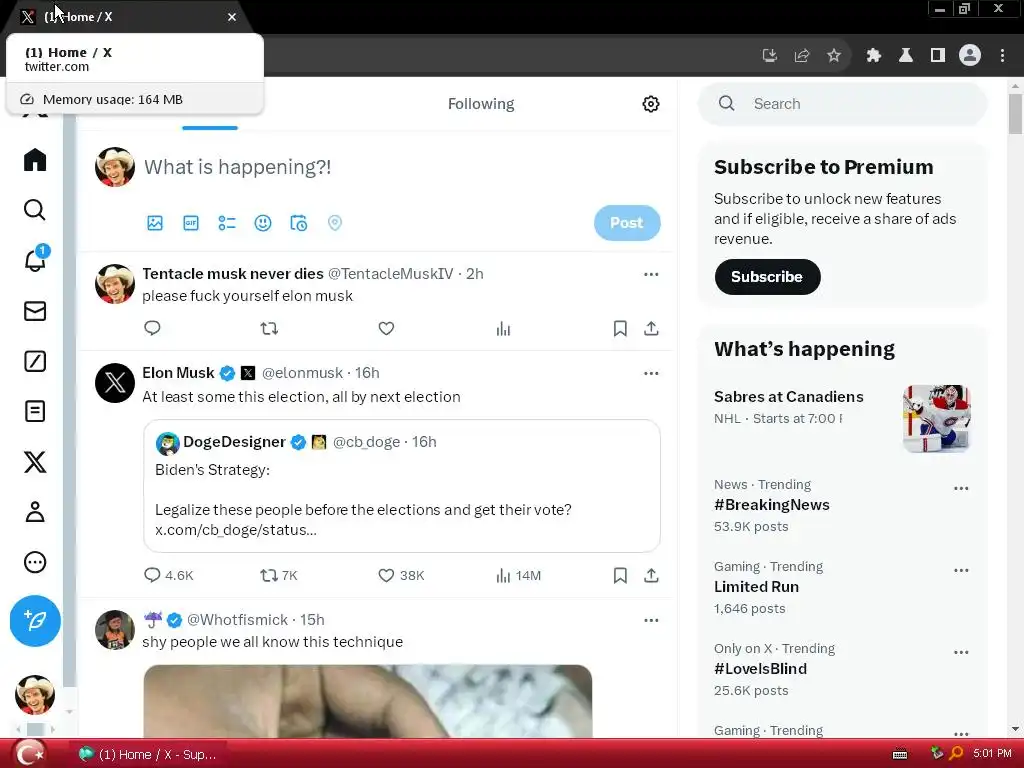Open Lists icon in sidebar
The image size is (1024, 768).
click(x=35, y=411)
